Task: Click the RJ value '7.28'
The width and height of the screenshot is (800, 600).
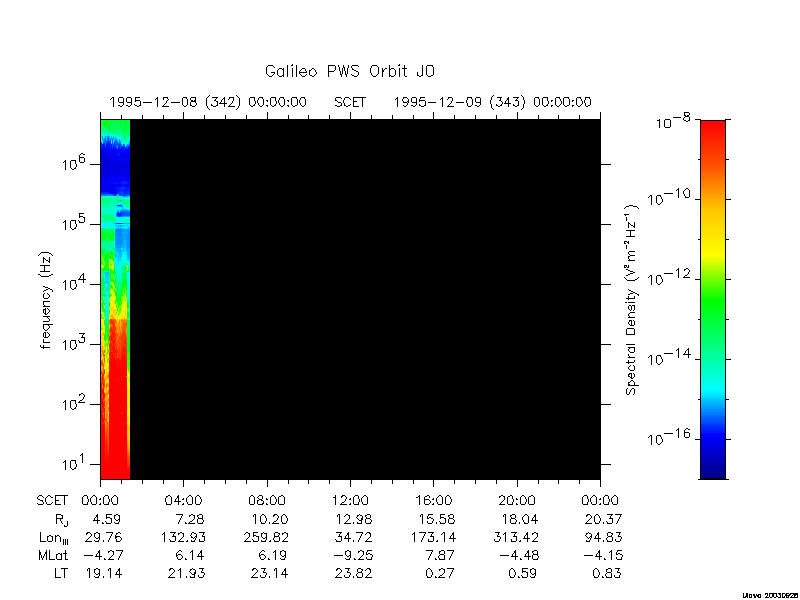Action: [189, 519]
